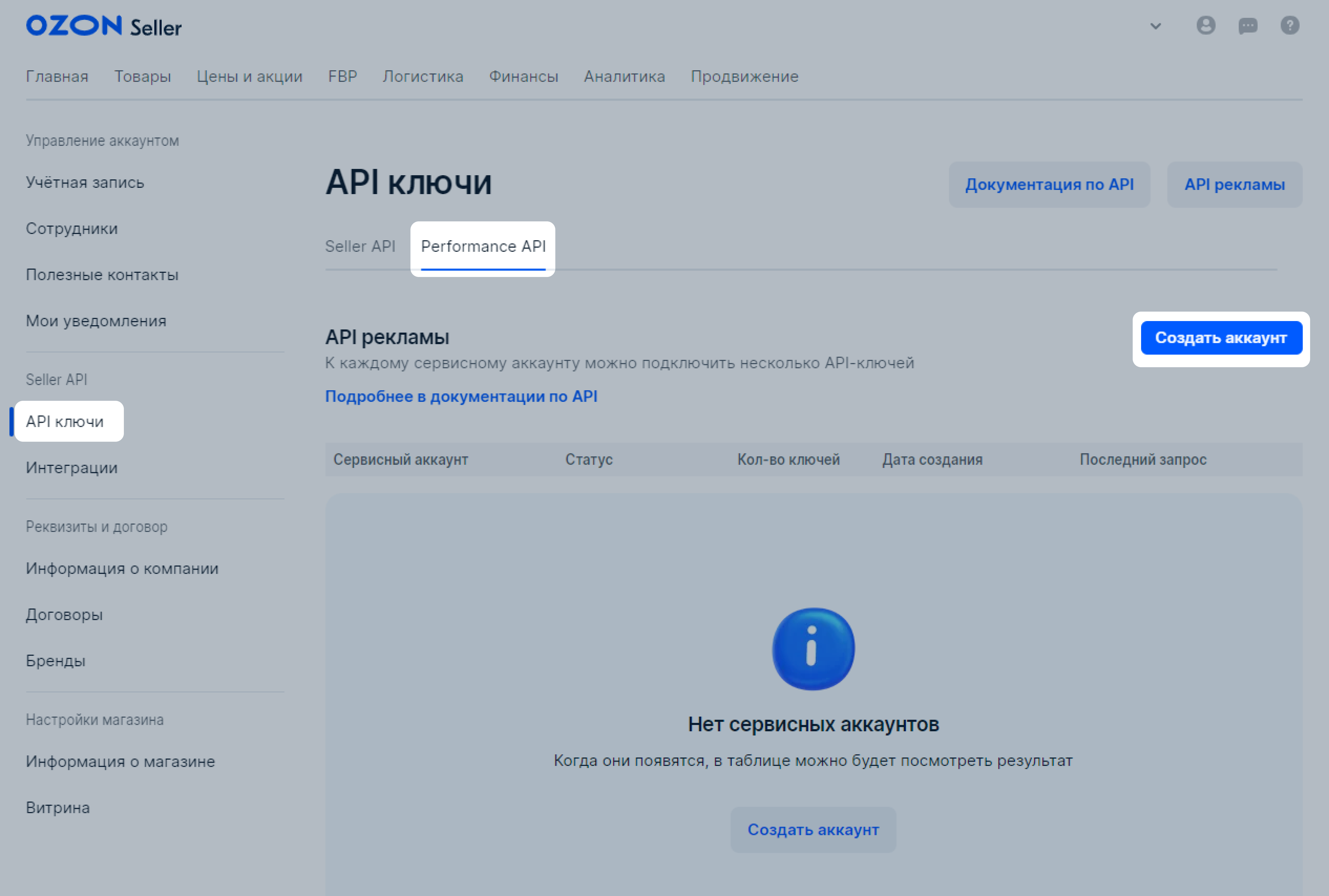Open the Логистика menu
This screenshot has width=1329, height=896.
423,77
